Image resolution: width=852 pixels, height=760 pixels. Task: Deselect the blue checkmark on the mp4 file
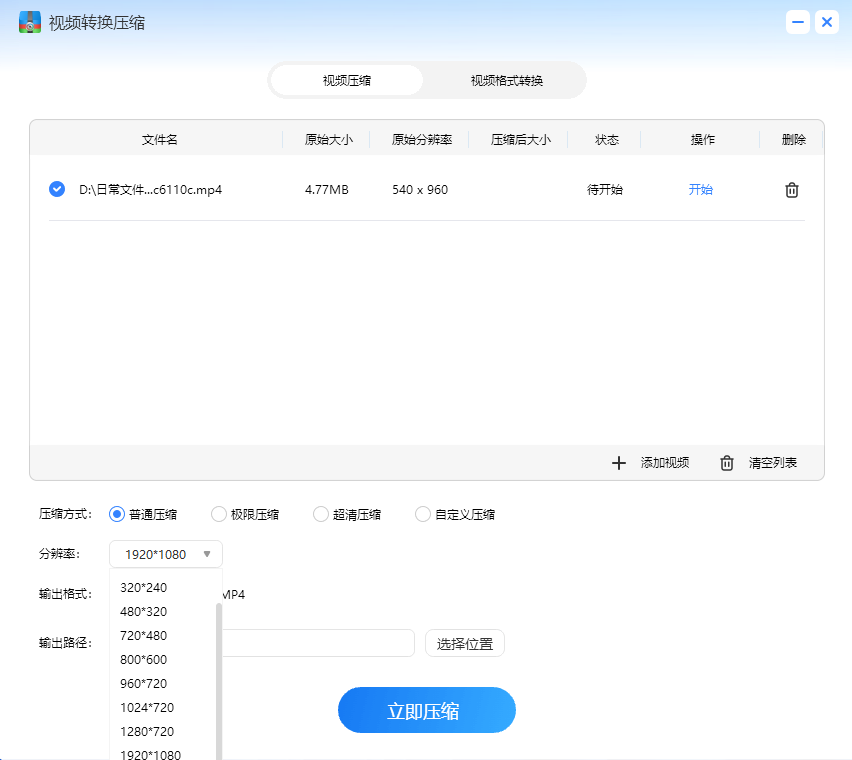coord(57,189)
